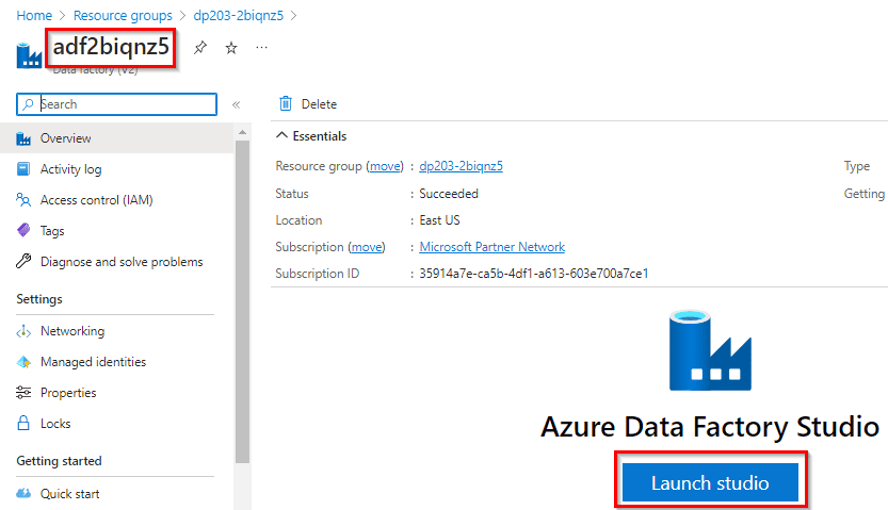Screen dimensions: 888x510
Task: Select the Subscription ID value text
Action: coord(533,273)
